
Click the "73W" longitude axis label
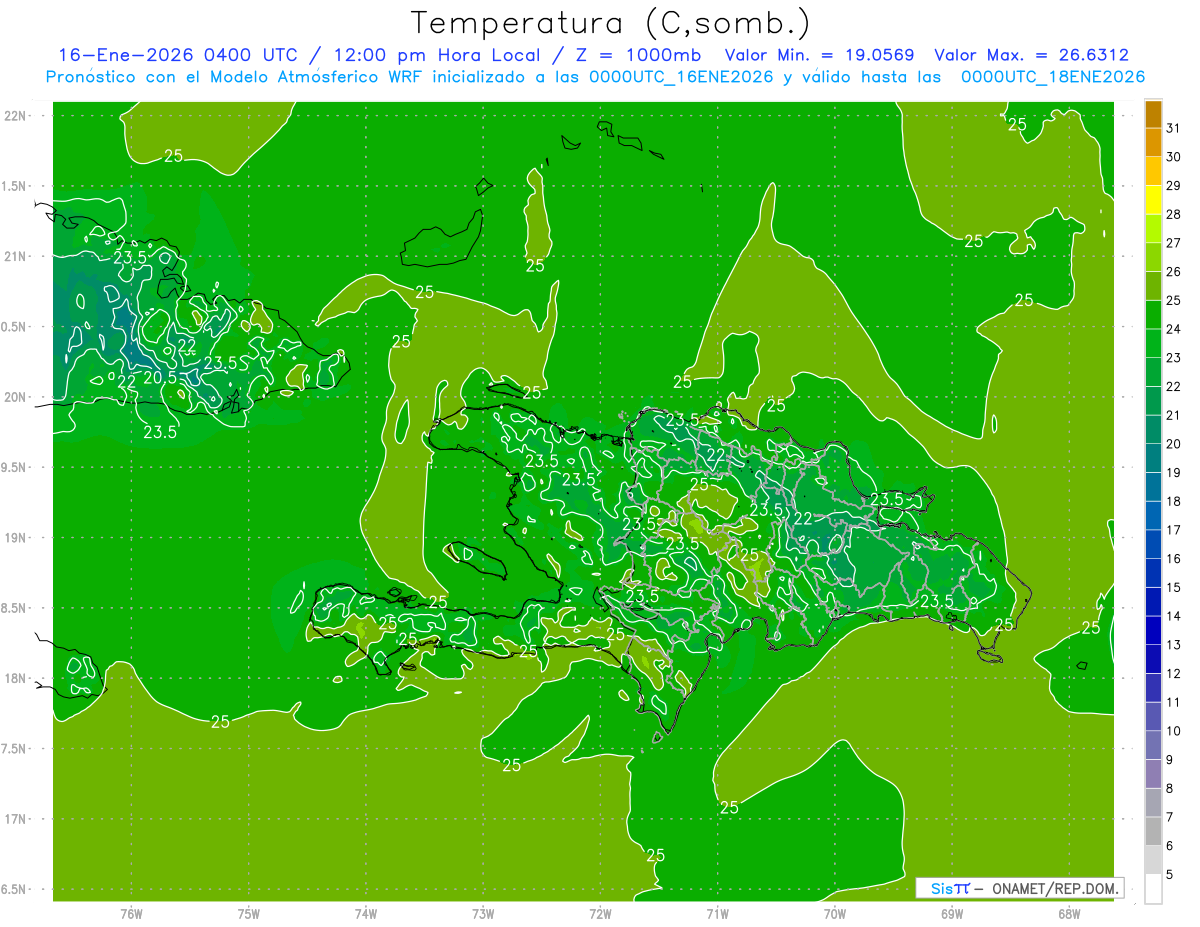(x=483, y=913)
